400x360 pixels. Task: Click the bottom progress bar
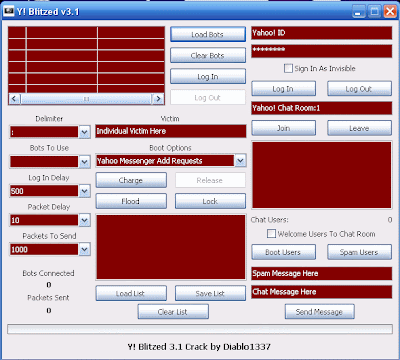click(200, 329)
